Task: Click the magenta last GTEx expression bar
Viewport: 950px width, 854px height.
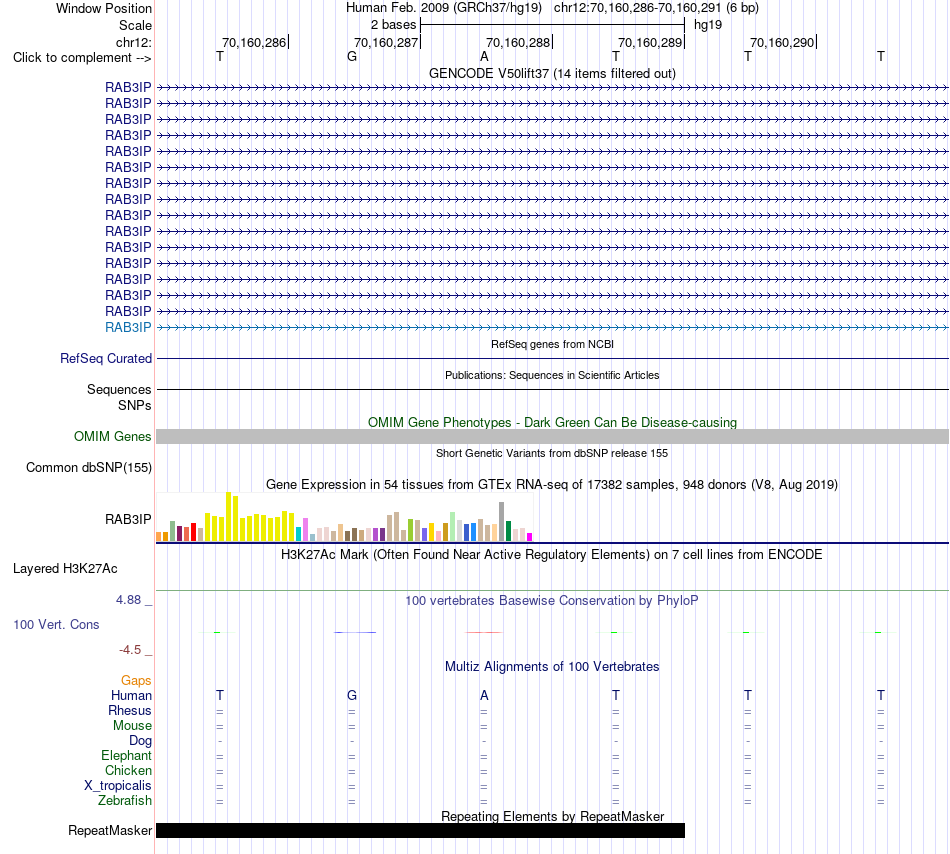Action: pyautogui.click(x=530, y=537)
